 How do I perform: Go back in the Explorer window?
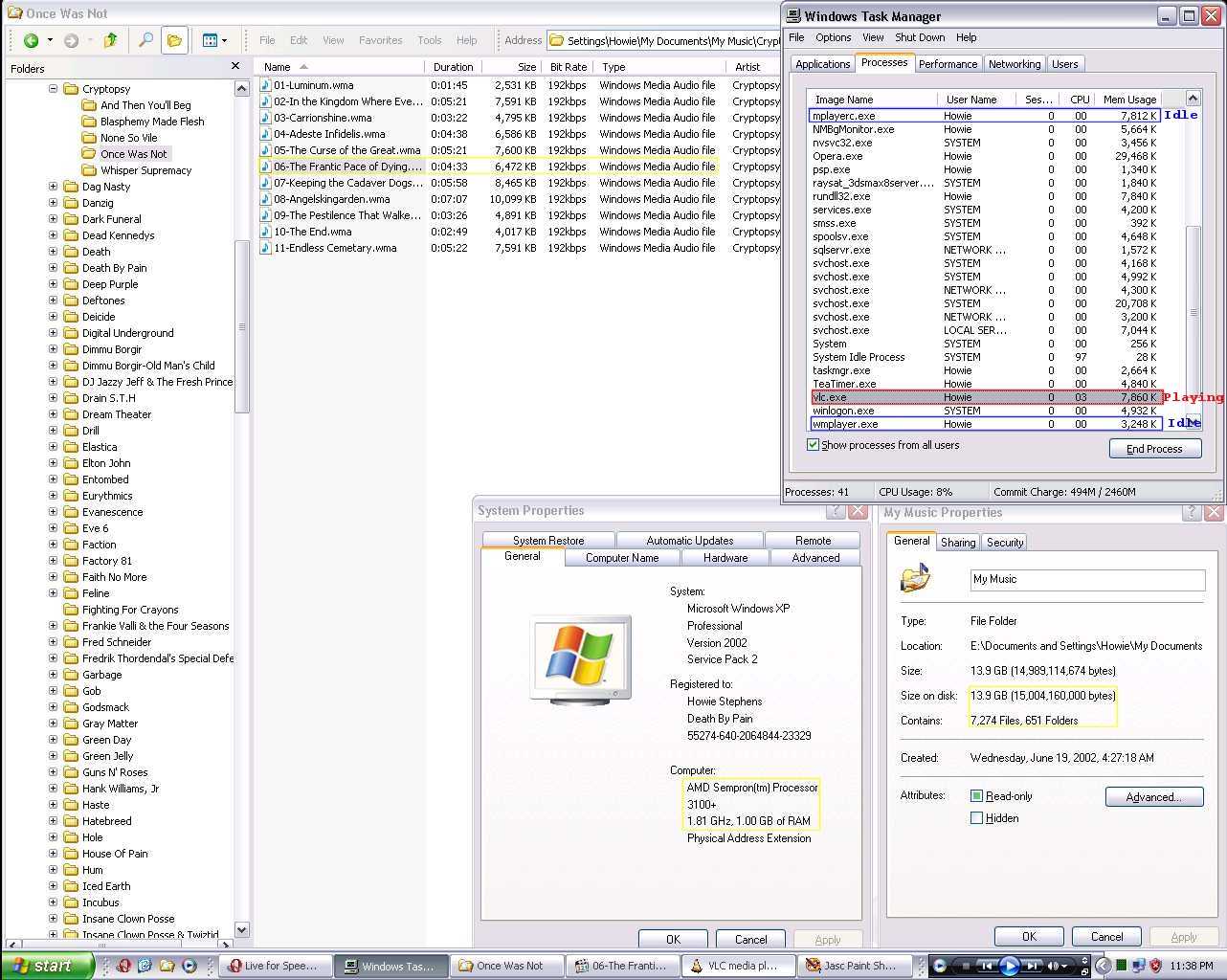pyautogui.click(x=31, y=40)
